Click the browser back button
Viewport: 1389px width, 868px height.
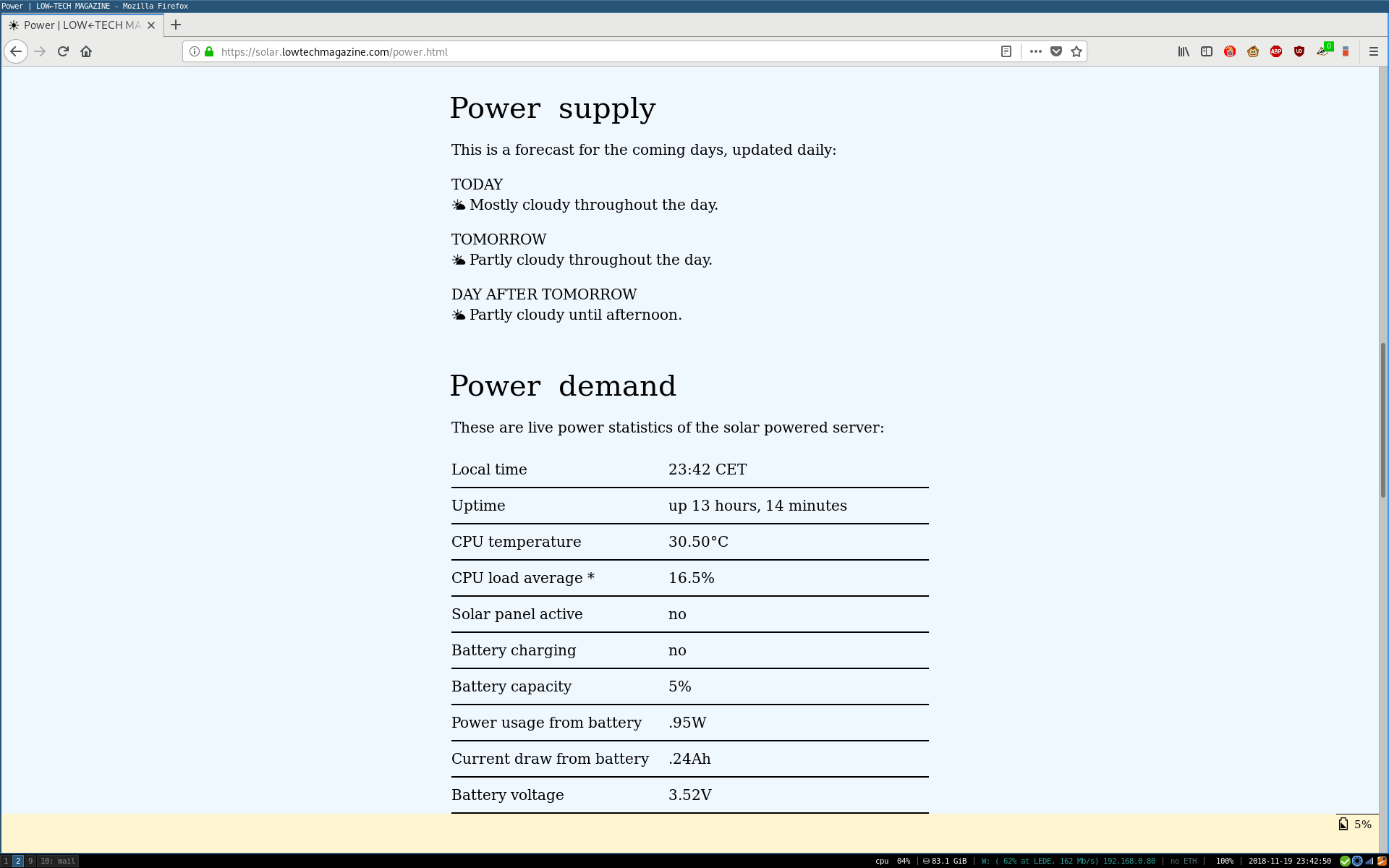[x=16, y=51]
